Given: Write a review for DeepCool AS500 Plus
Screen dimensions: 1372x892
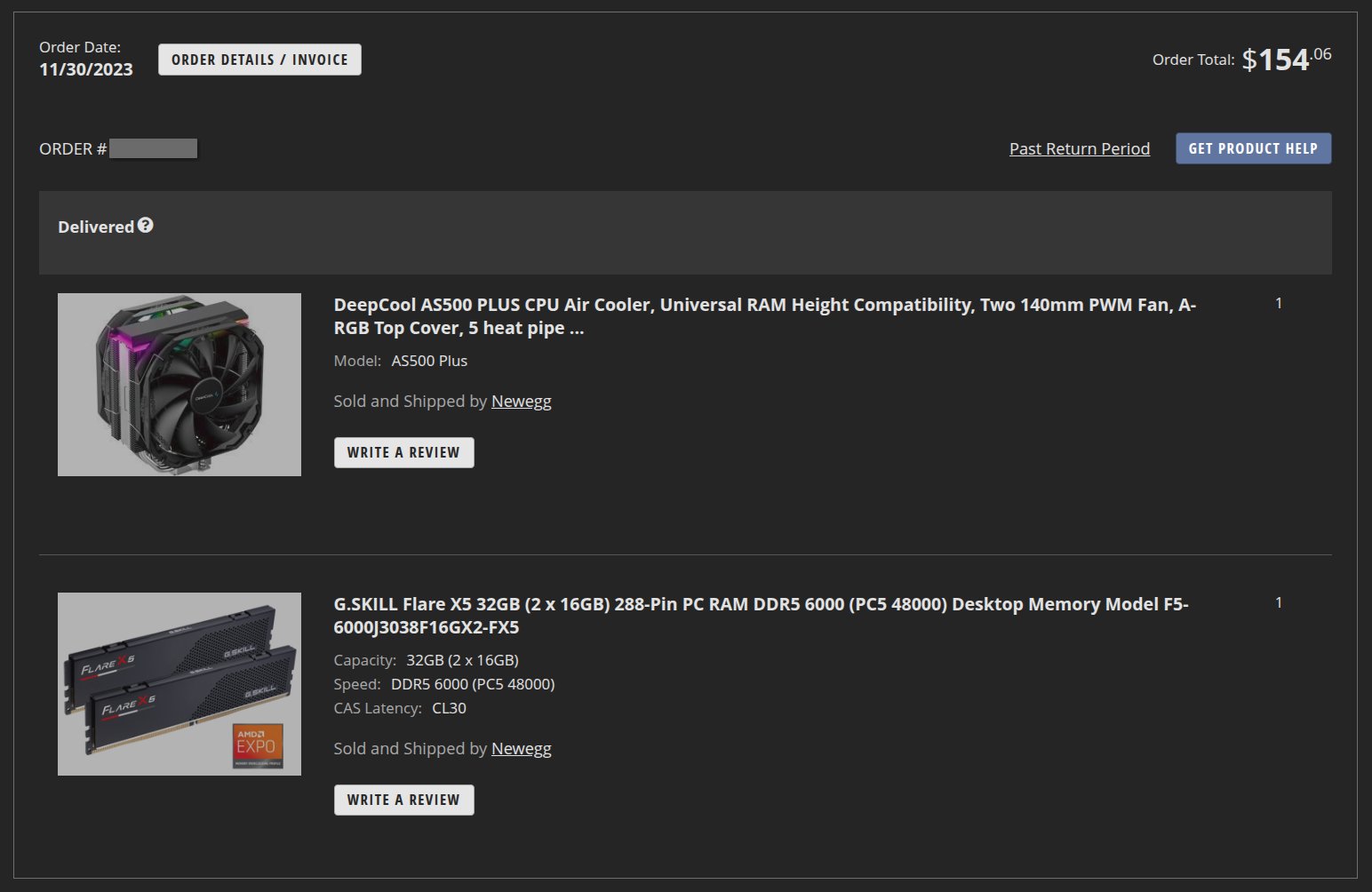Looking at the screenshot, I should tap(403, 452).
